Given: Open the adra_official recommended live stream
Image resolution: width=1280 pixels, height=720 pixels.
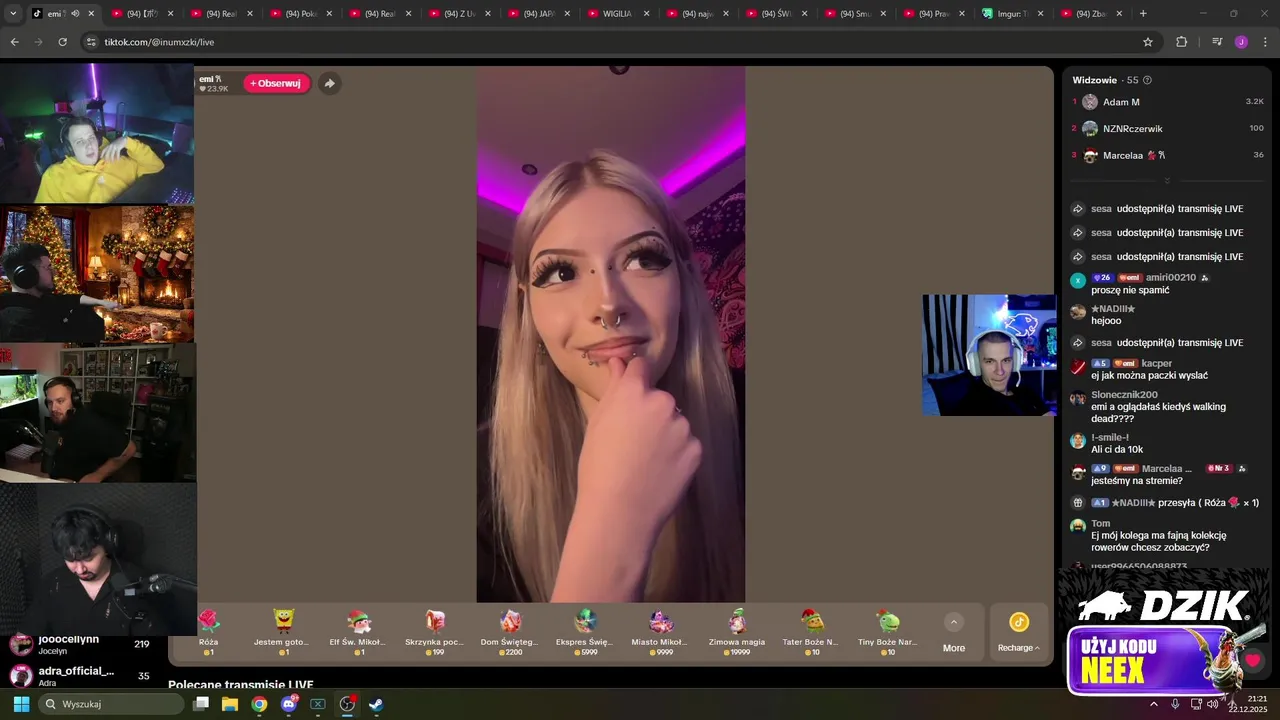Looking at the screenshot, I should point(80,676).
